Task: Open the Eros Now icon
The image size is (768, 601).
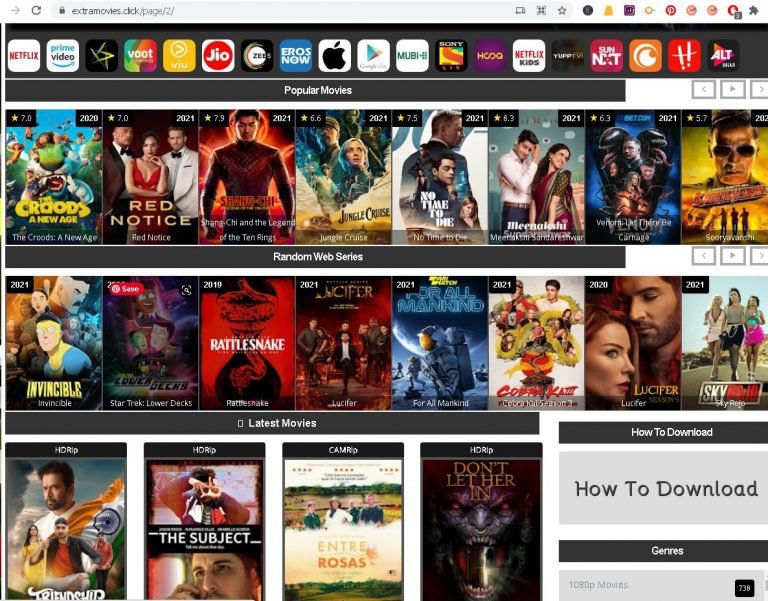Action: (x=296, y=56)
